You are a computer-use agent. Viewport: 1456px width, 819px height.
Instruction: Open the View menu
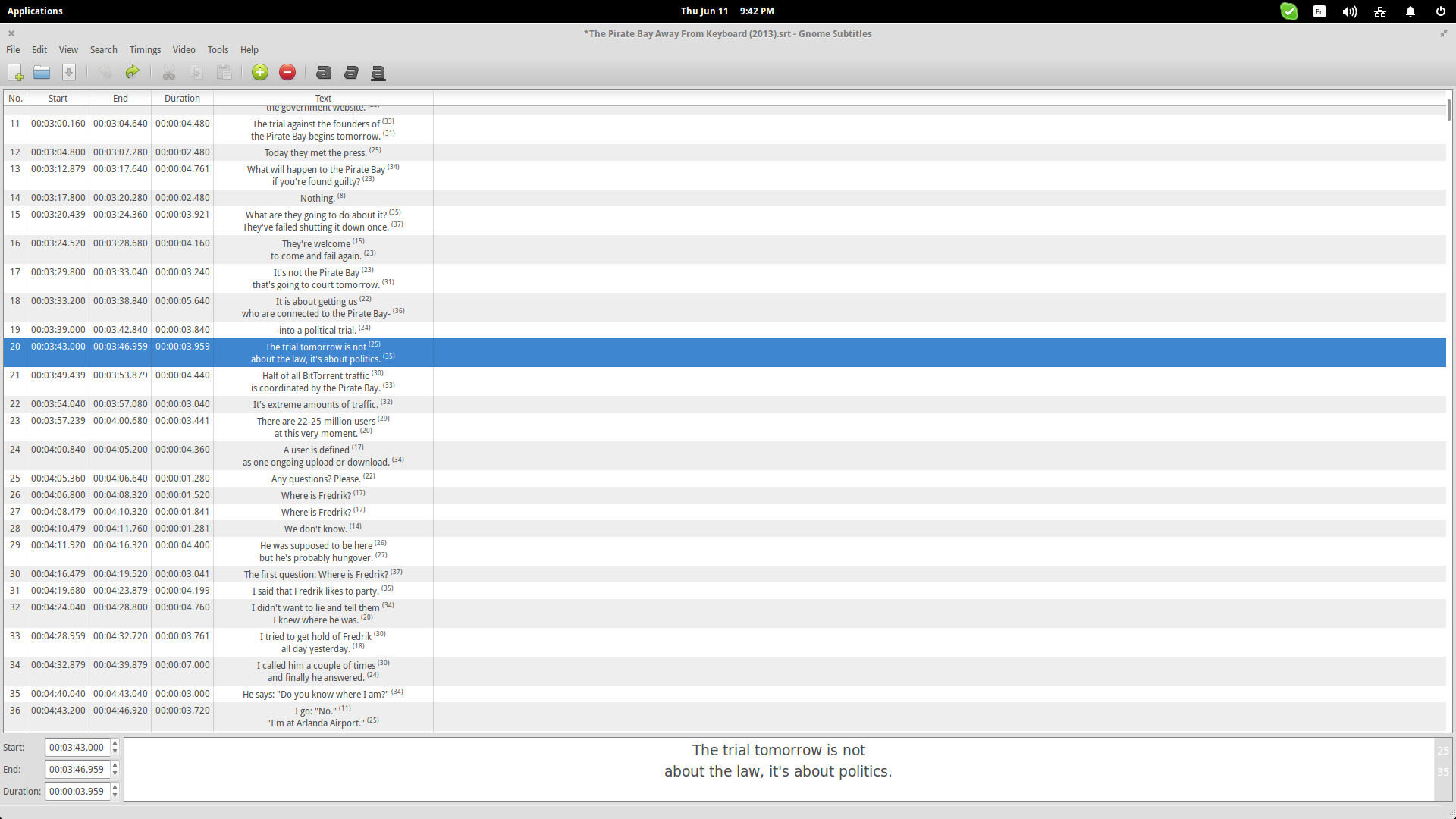coord(68,50)
